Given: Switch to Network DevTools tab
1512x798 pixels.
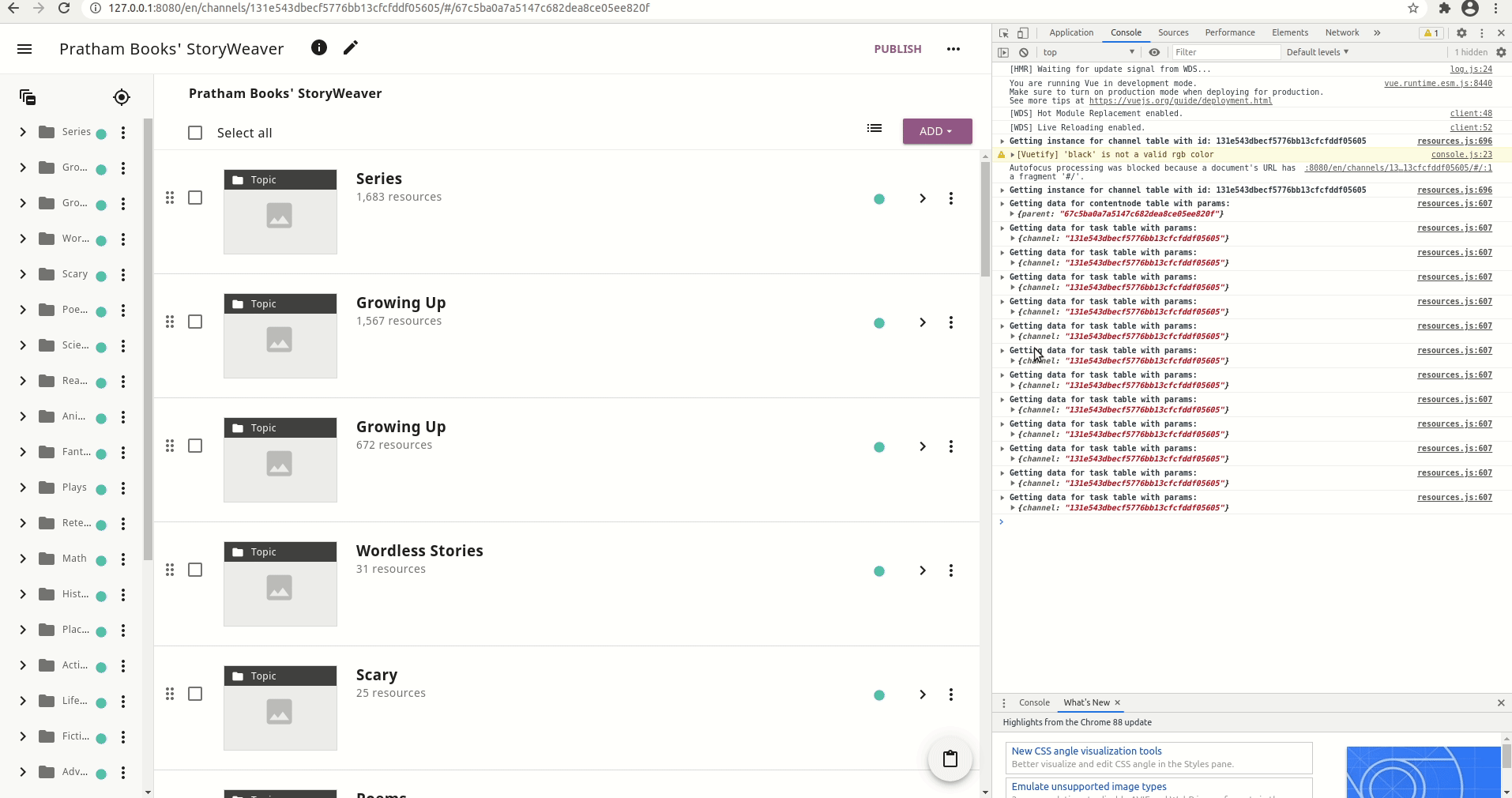Looking at the screenshot, I should pos(1342,33).
